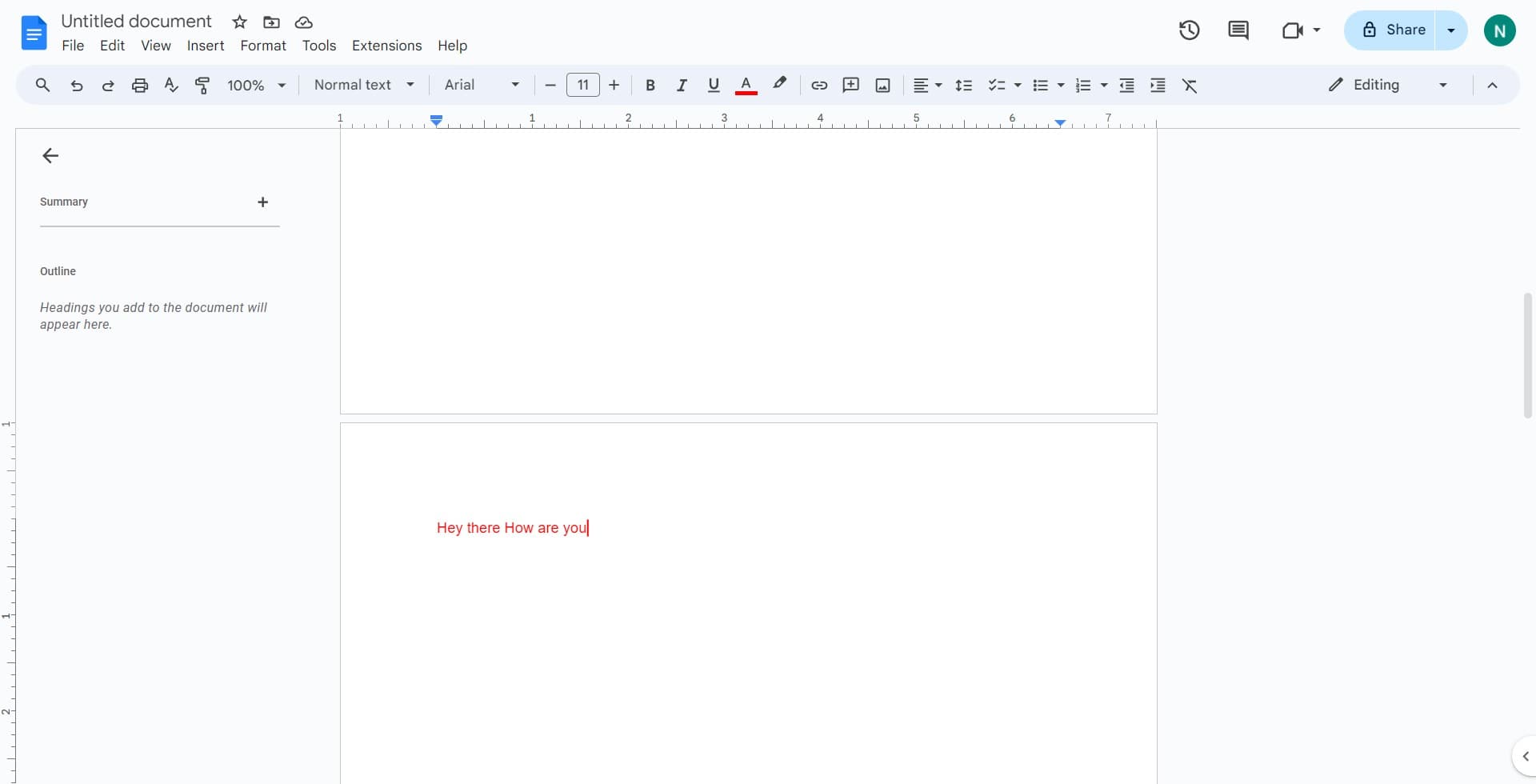Open the spelling and grammar check
Viewport: 1536px width, 784px height.
171,85
